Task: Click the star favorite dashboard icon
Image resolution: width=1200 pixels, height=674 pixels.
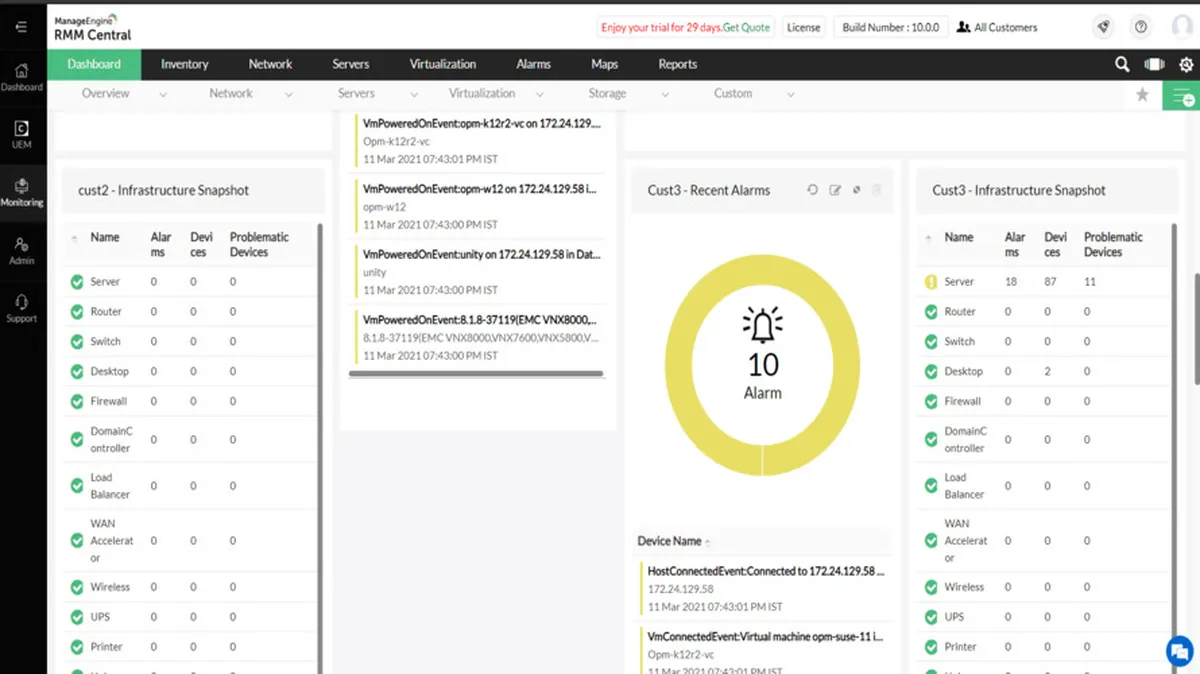Action: tap(1142, 95)
